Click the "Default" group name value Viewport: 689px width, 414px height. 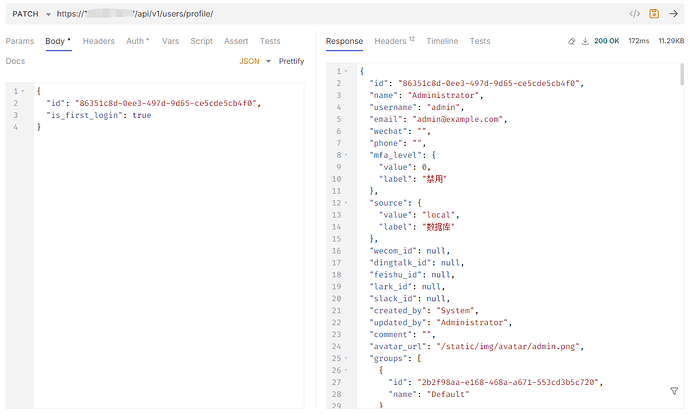pyautogui.click(x=448, y=394)
